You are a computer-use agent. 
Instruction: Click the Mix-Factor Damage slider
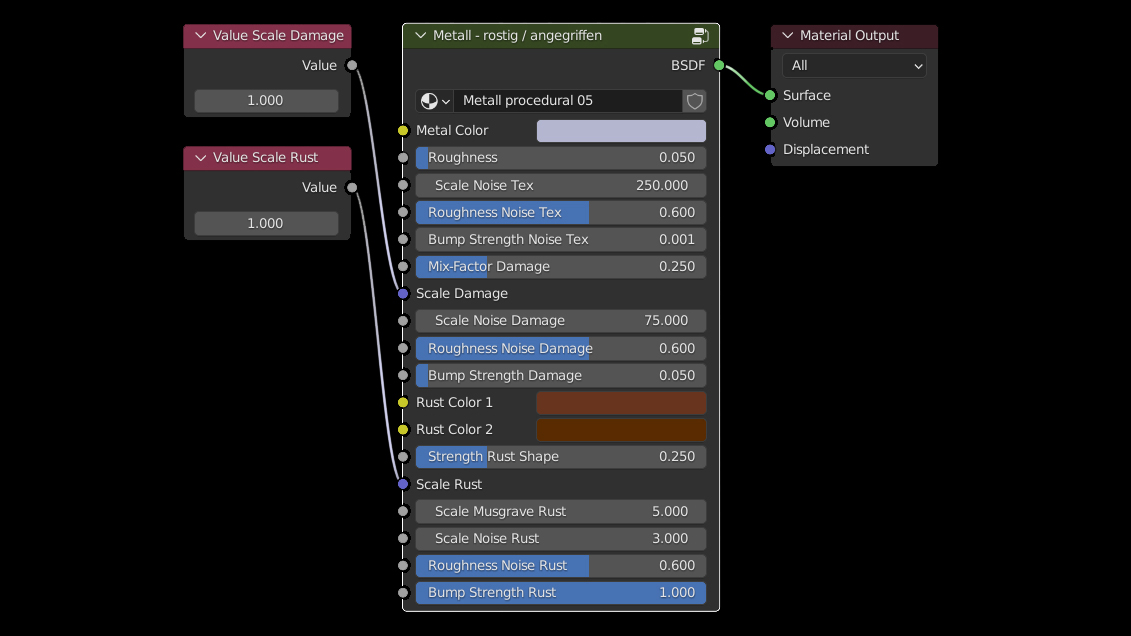click(561, 267)
